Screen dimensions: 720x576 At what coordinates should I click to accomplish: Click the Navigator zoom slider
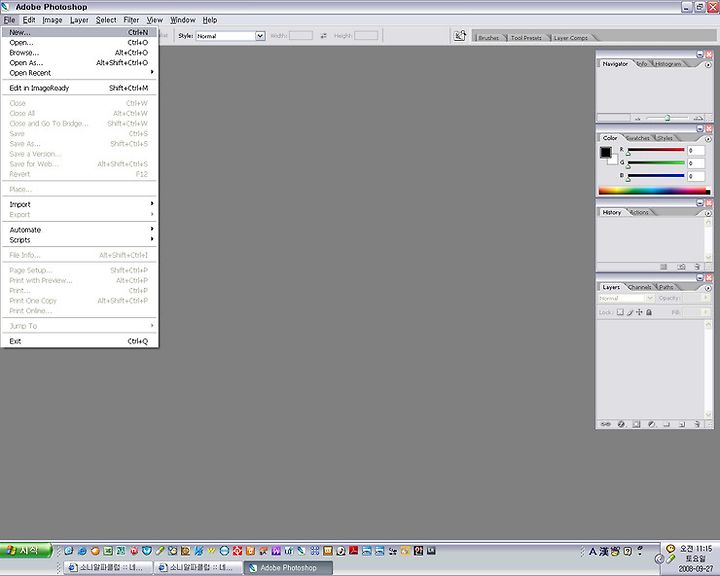[667, 118]
